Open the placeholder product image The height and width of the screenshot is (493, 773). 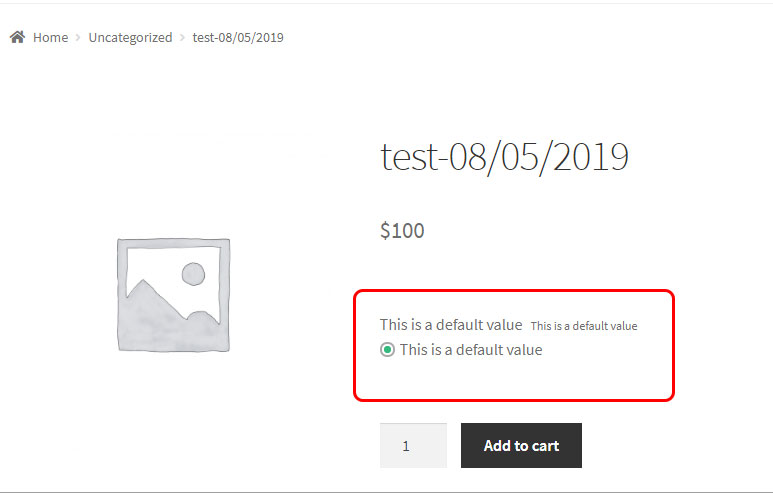[x=174, y=295]
